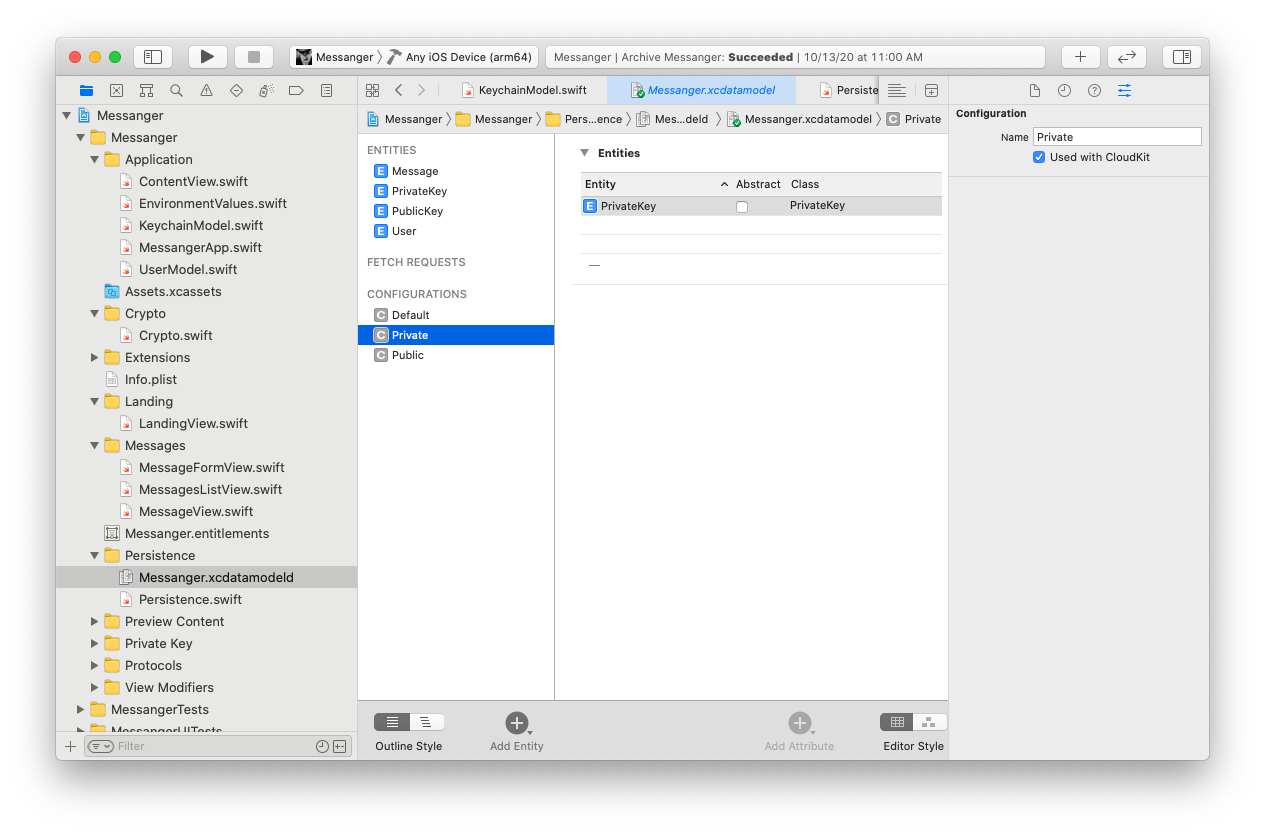Collapse the Landing folder

point(95,401)
